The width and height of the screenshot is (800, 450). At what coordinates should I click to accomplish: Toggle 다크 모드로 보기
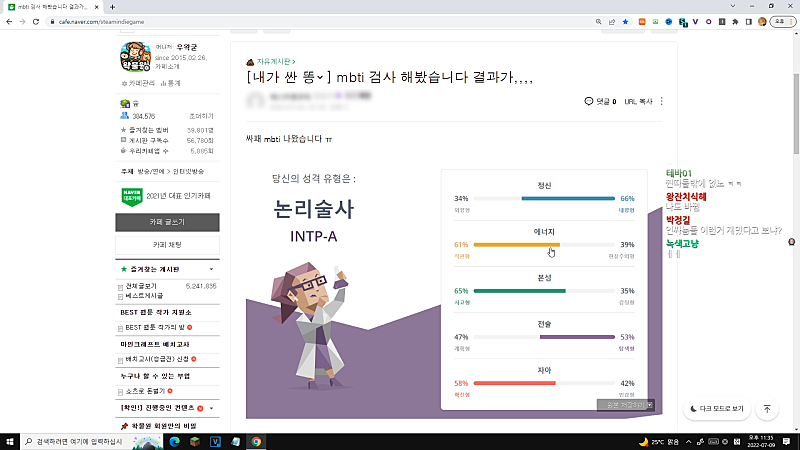click(717, 409)
